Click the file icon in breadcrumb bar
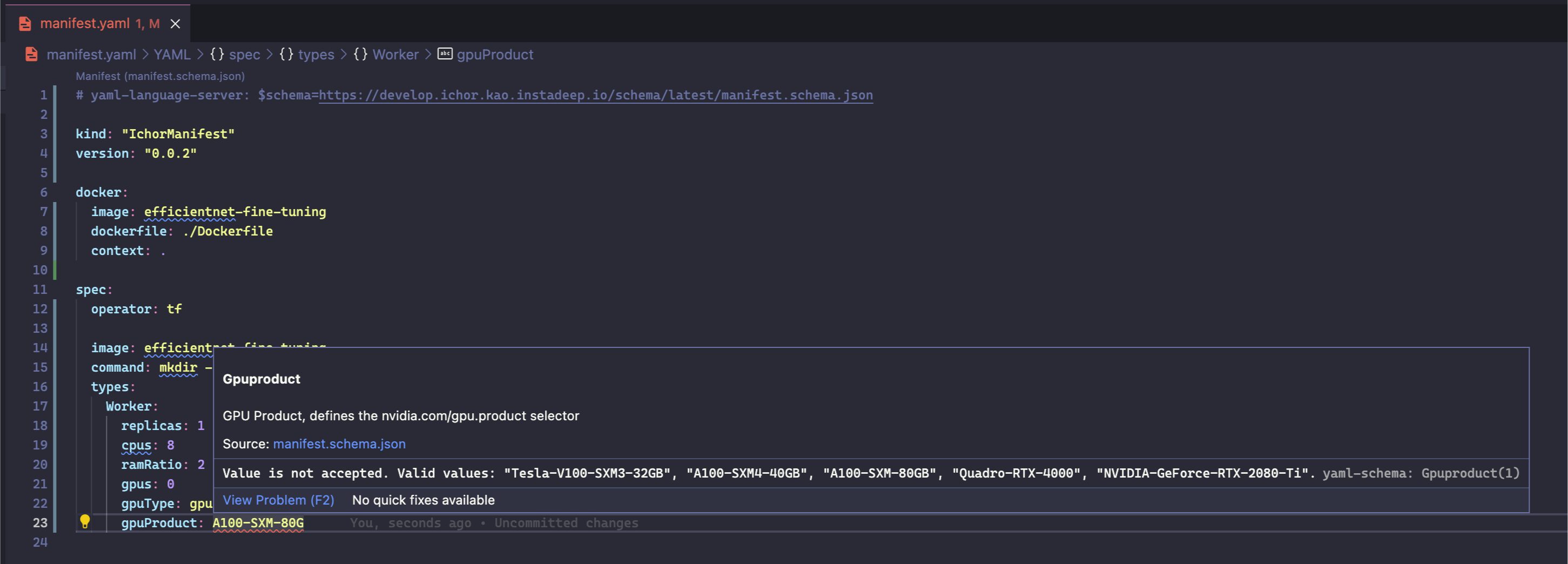This screenshot has height=564, width=1568. pos(32,54)
